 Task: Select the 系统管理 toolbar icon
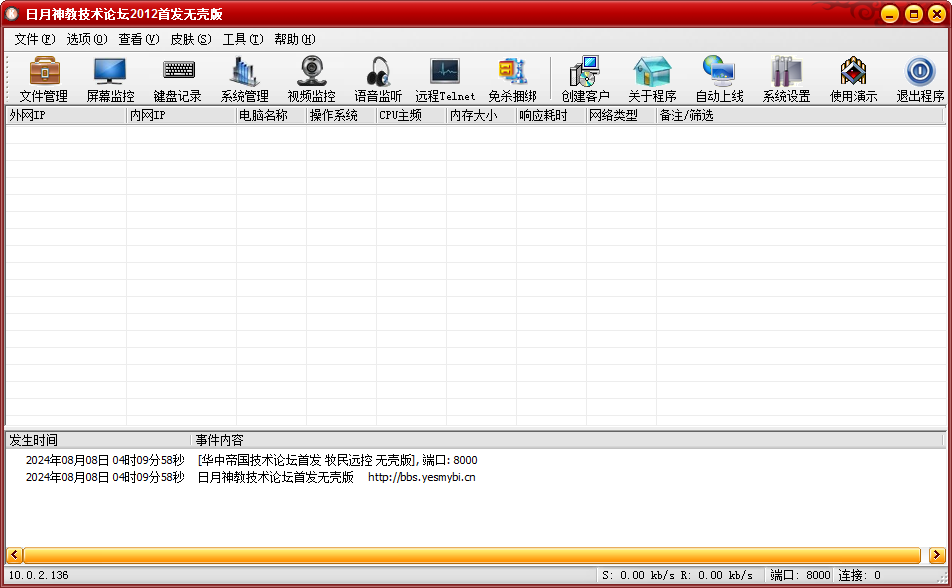point(244,79)
